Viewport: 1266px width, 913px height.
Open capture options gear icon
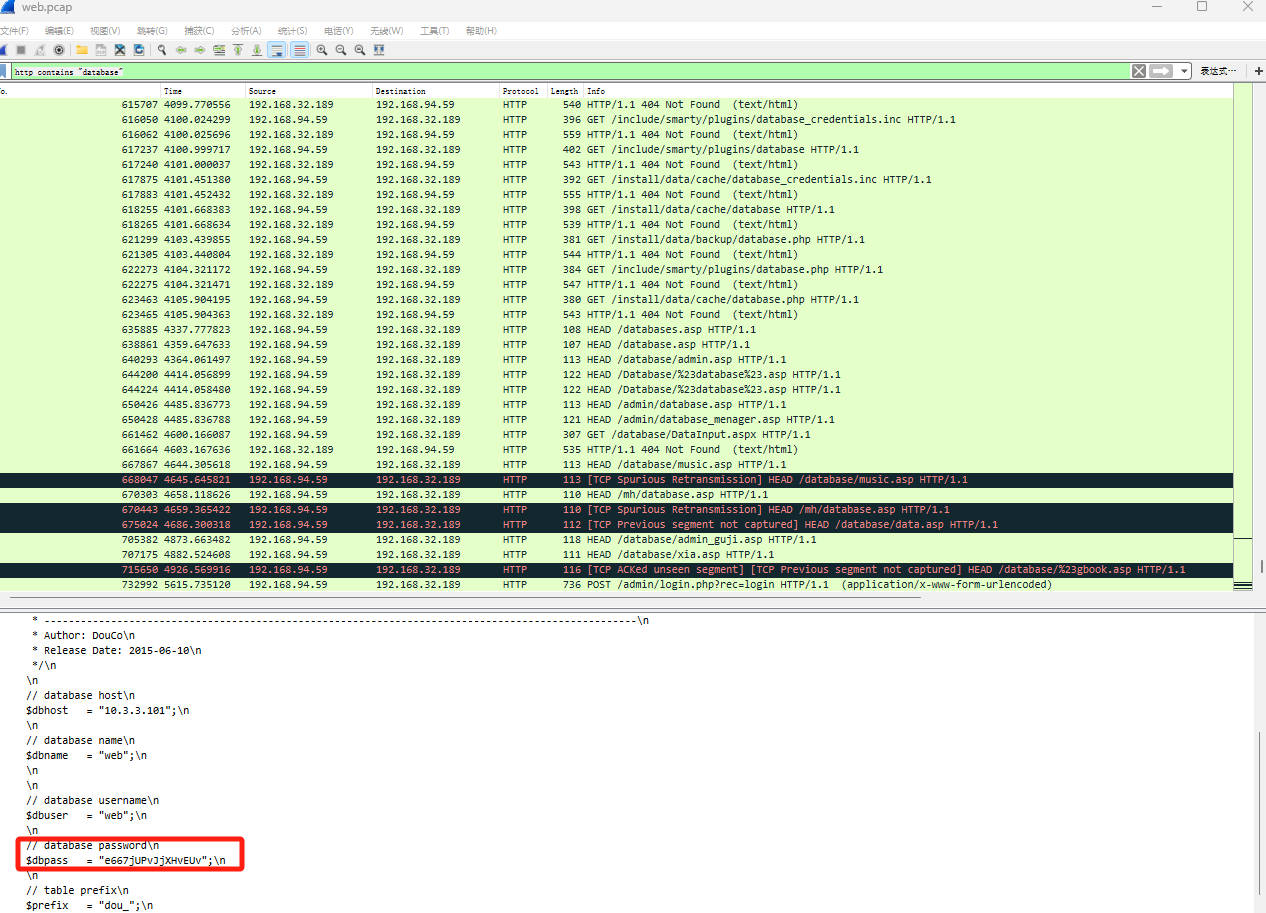pos(59,50)
